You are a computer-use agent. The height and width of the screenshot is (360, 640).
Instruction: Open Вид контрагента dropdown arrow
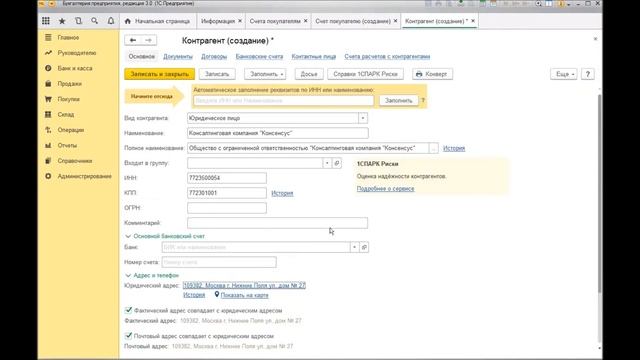tap(362, 118)
